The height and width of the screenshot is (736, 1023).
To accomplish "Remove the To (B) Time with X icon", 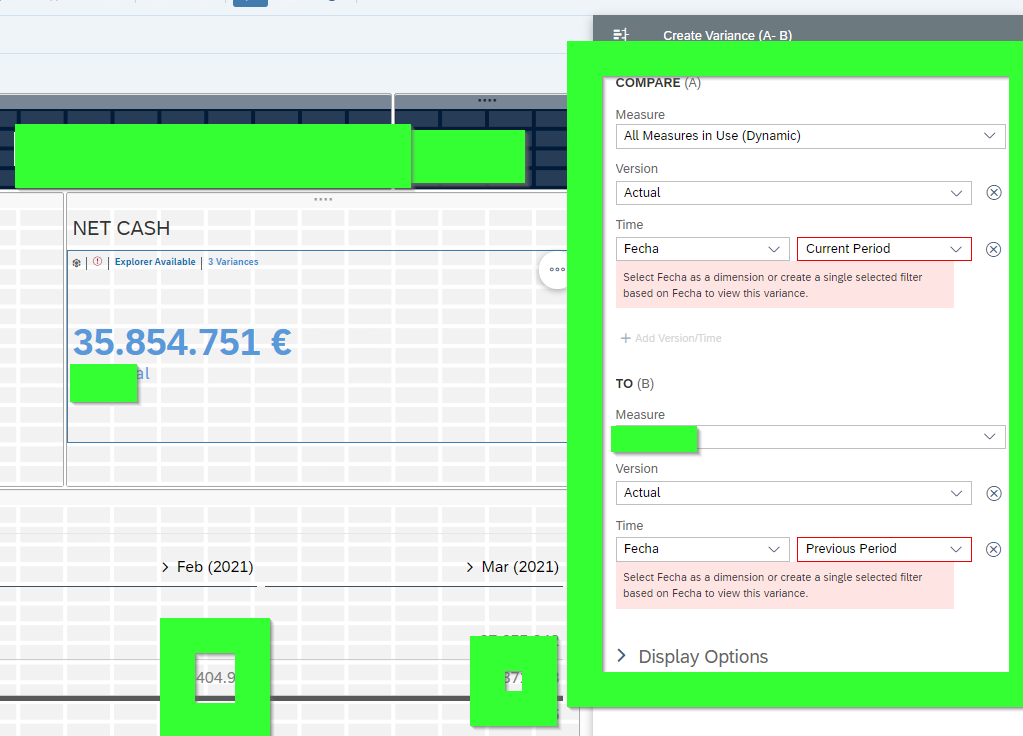I will tap(993, 549).
